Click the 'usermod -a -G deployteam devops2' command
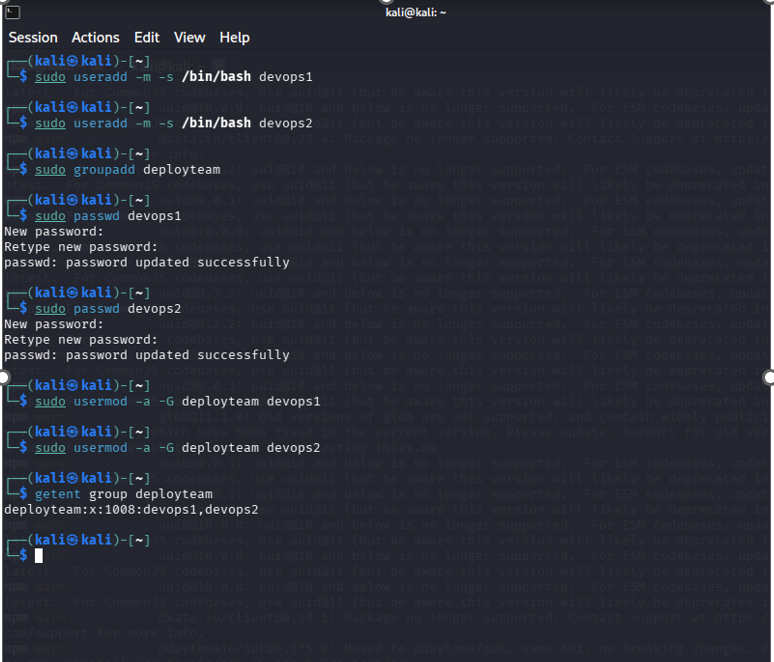 pos(196,448)
